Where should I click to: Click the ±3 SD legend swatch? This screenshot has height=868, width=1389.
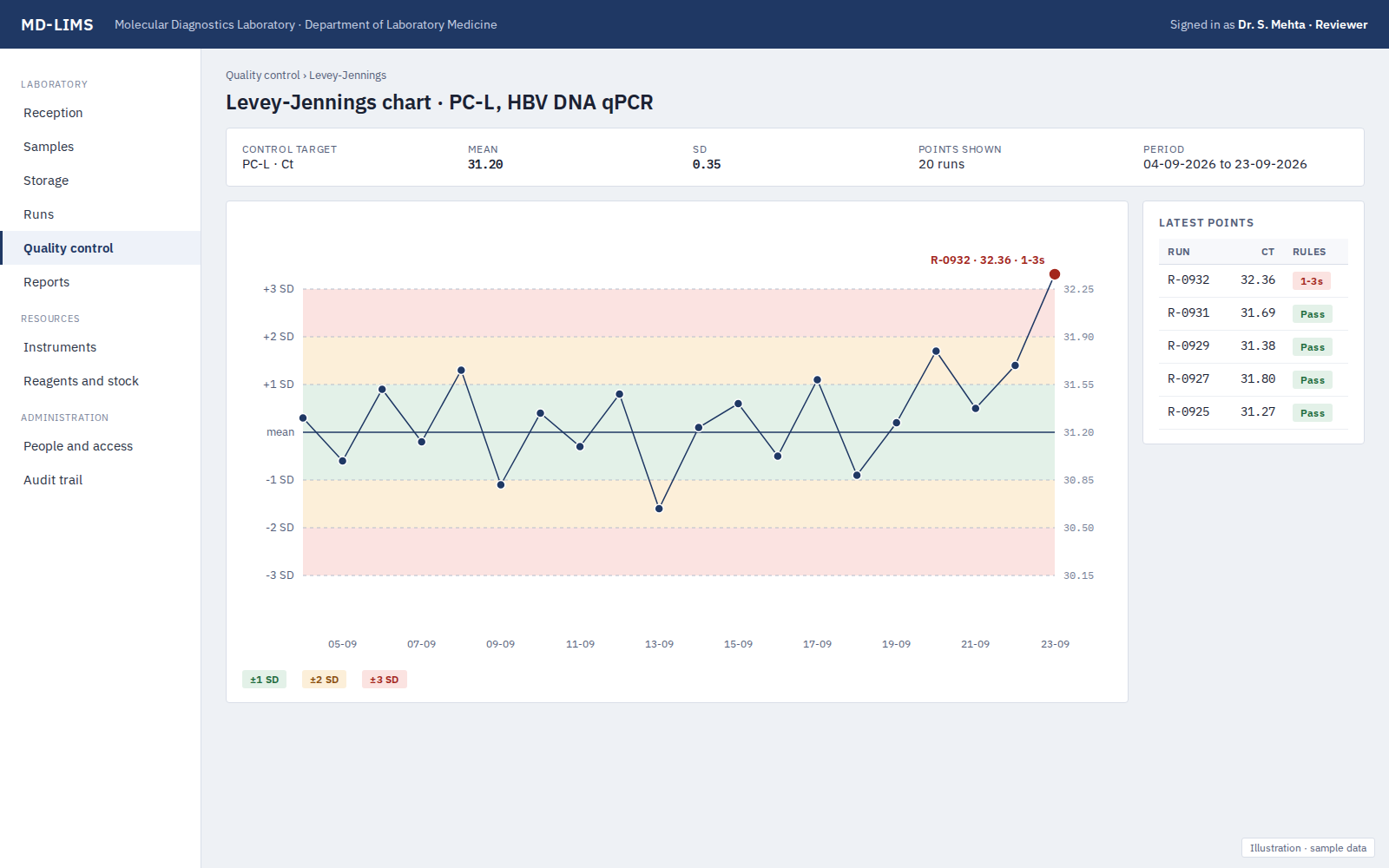[385, 680]
